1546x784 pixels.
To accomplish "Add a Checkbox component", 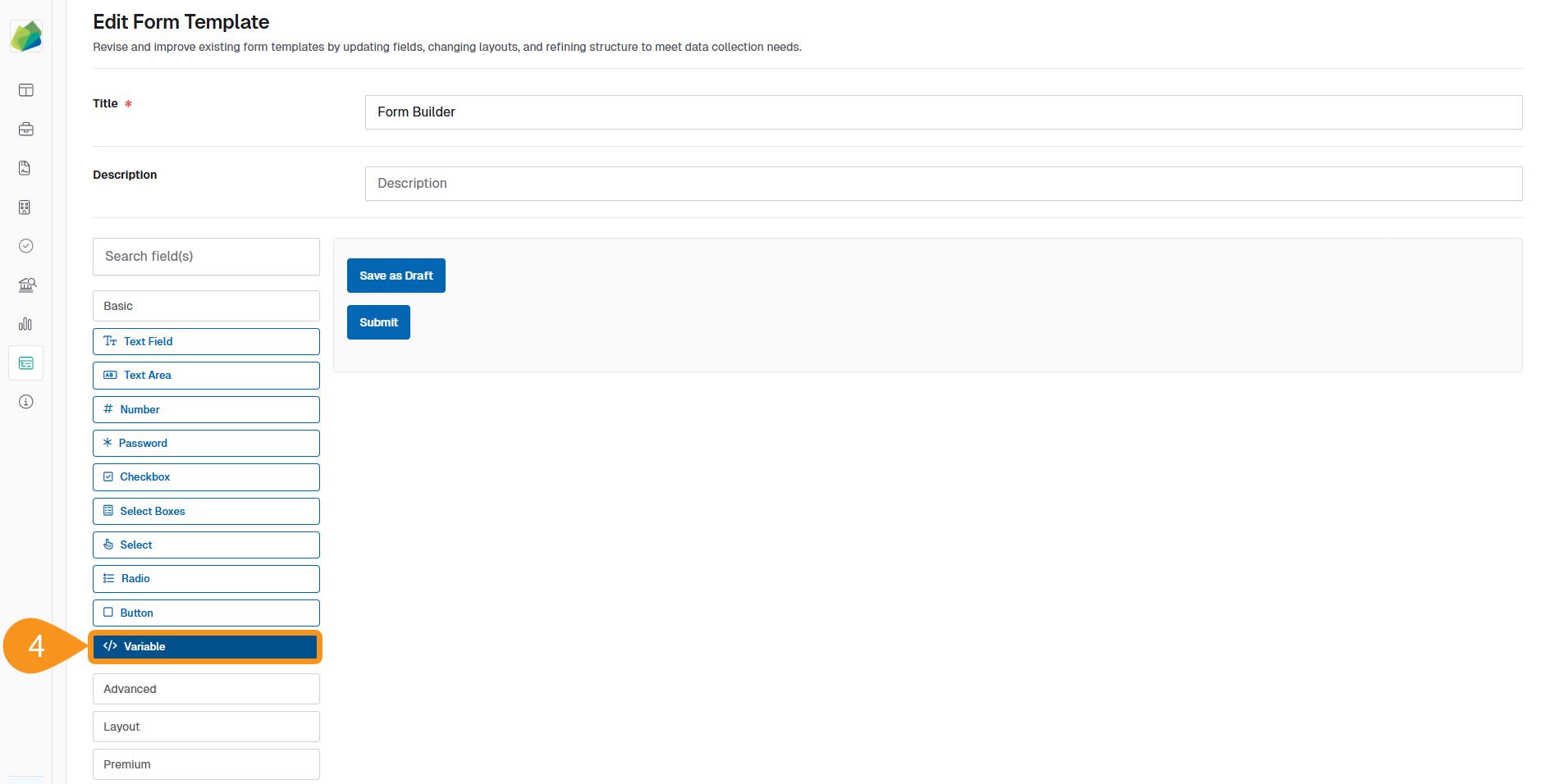I will point(206,477).
